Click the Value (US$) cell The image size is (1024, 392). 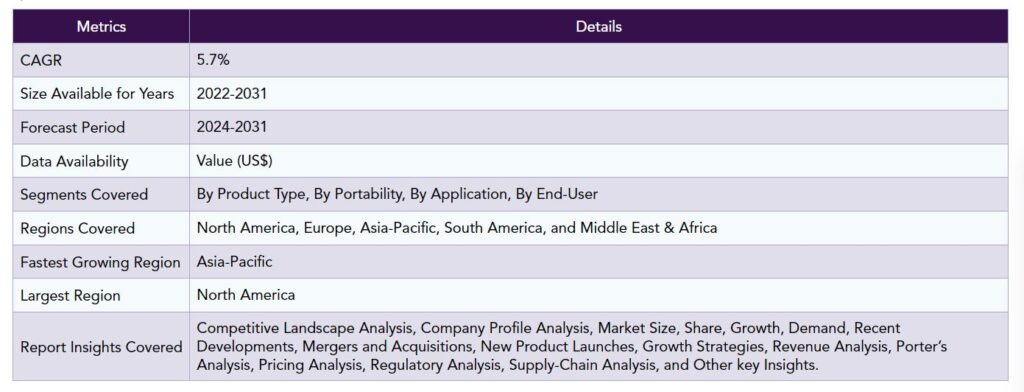coord(234,161)
